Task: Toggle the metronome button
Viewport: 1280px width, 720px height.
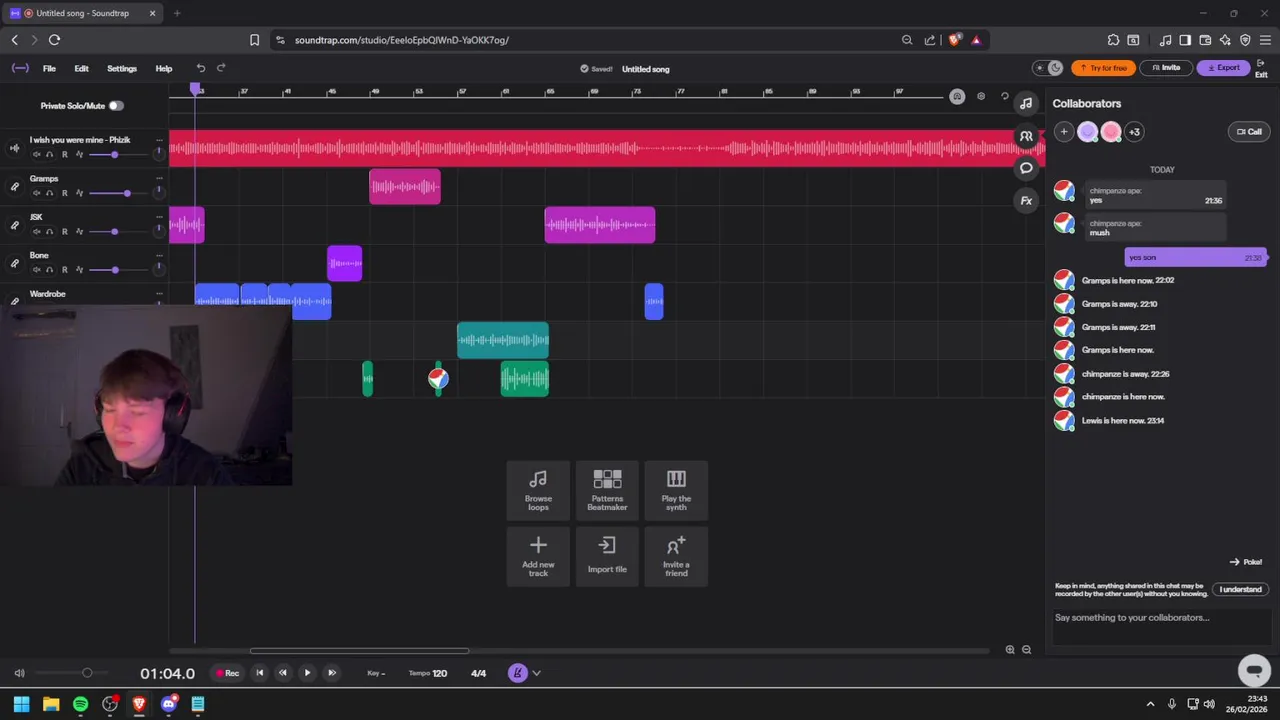Action: [x=517, y=673]
